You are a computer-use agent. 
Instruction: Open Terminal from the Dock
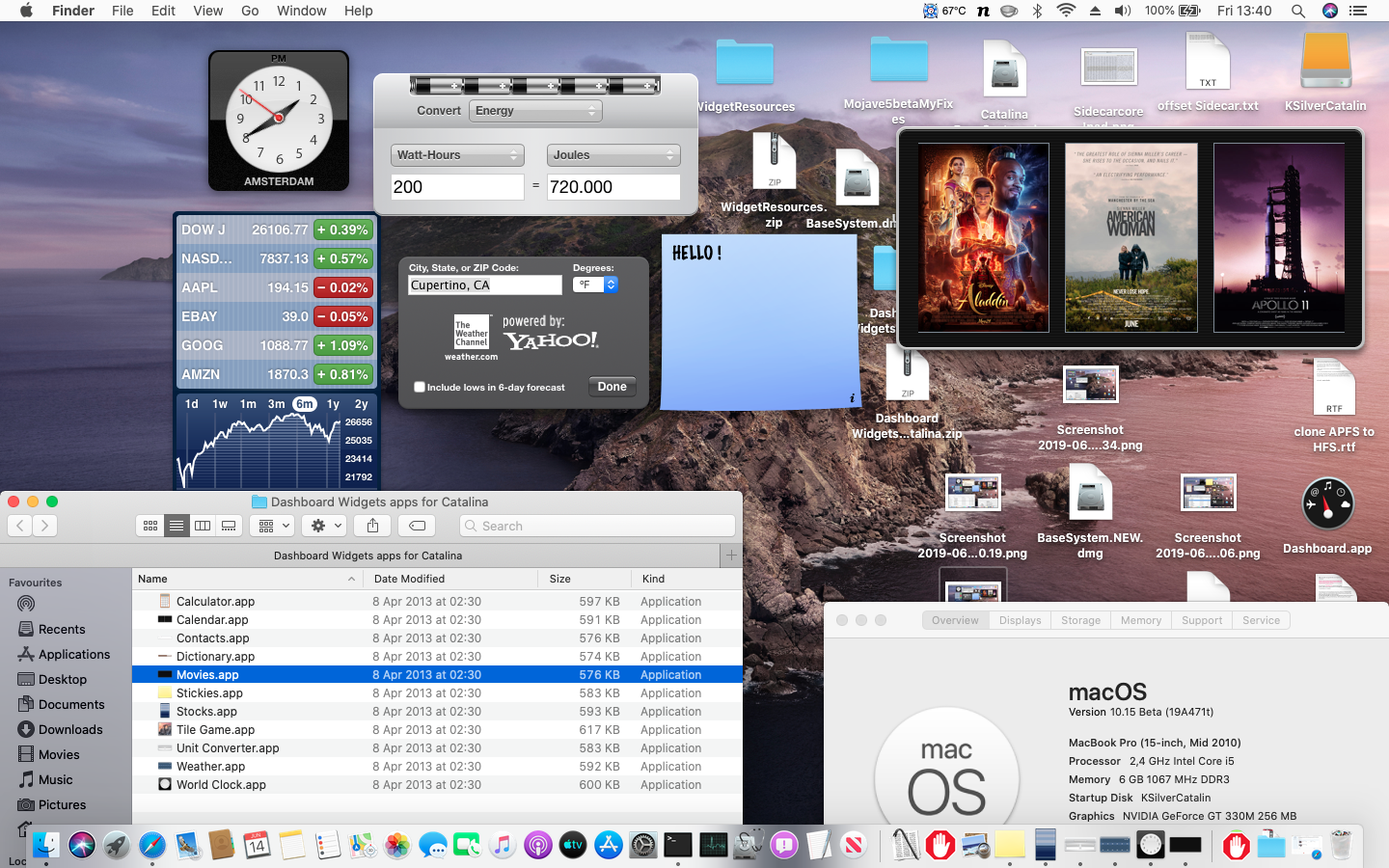coord(678,846)
